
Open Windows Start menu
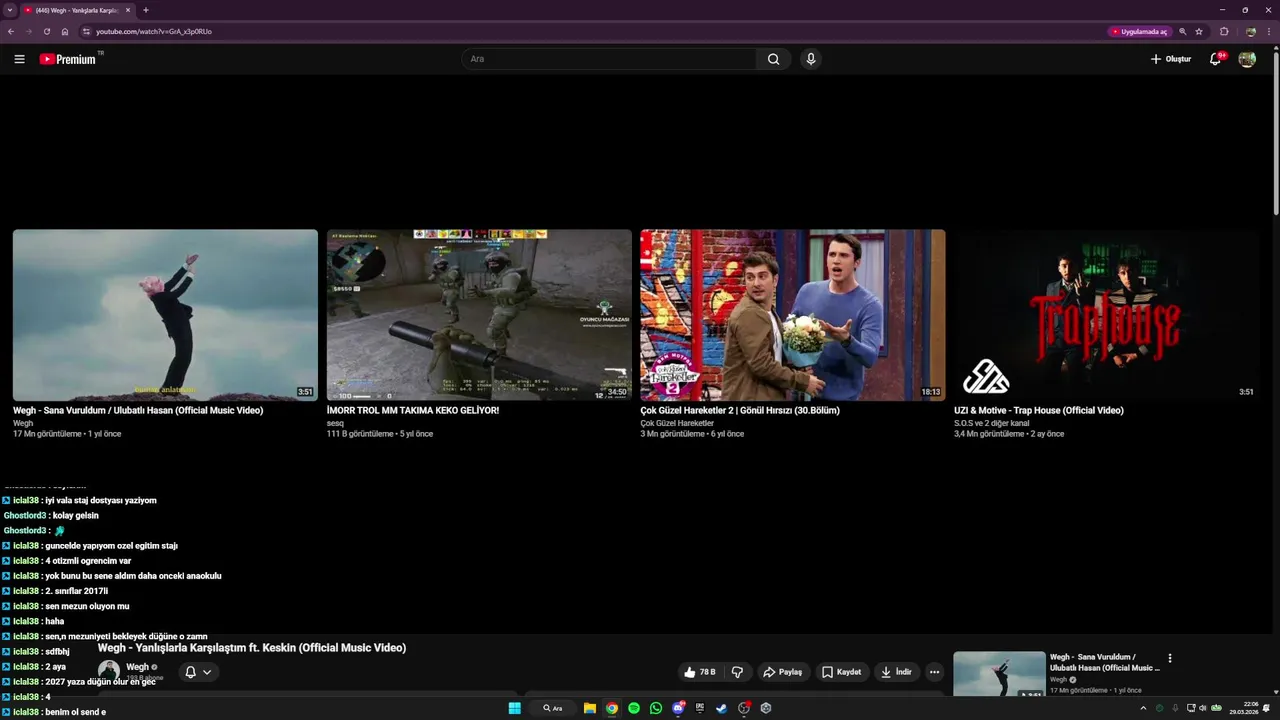coord(514,708)
